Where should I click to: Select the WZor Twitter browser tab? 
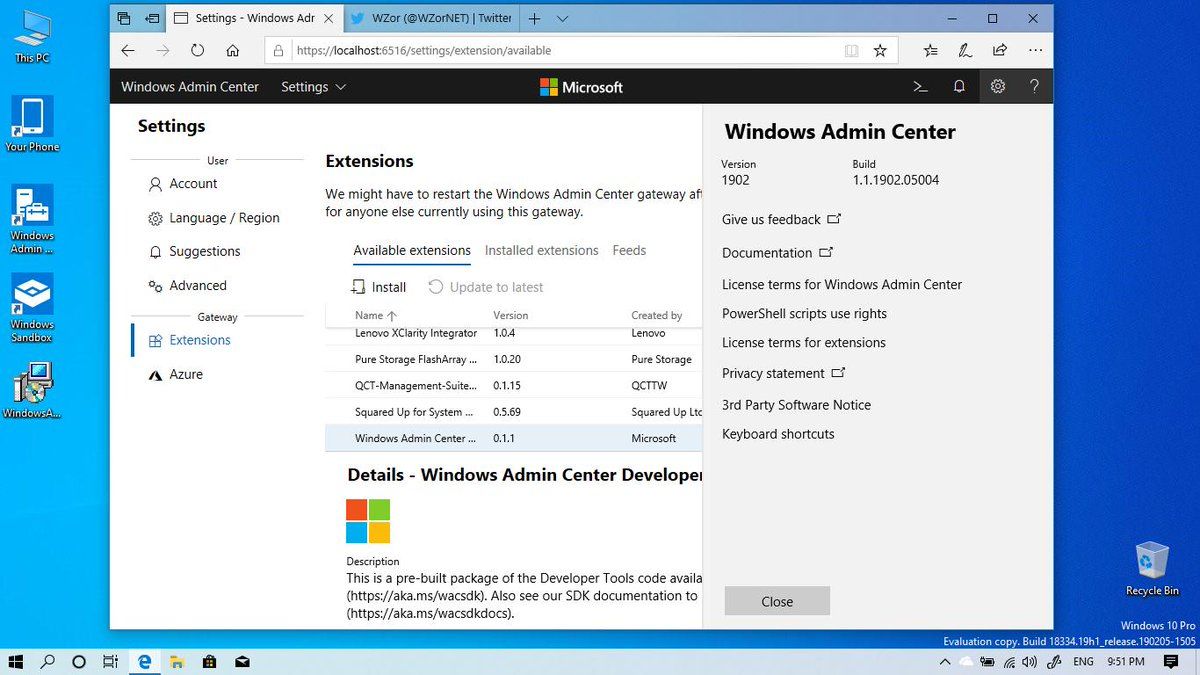431,18
